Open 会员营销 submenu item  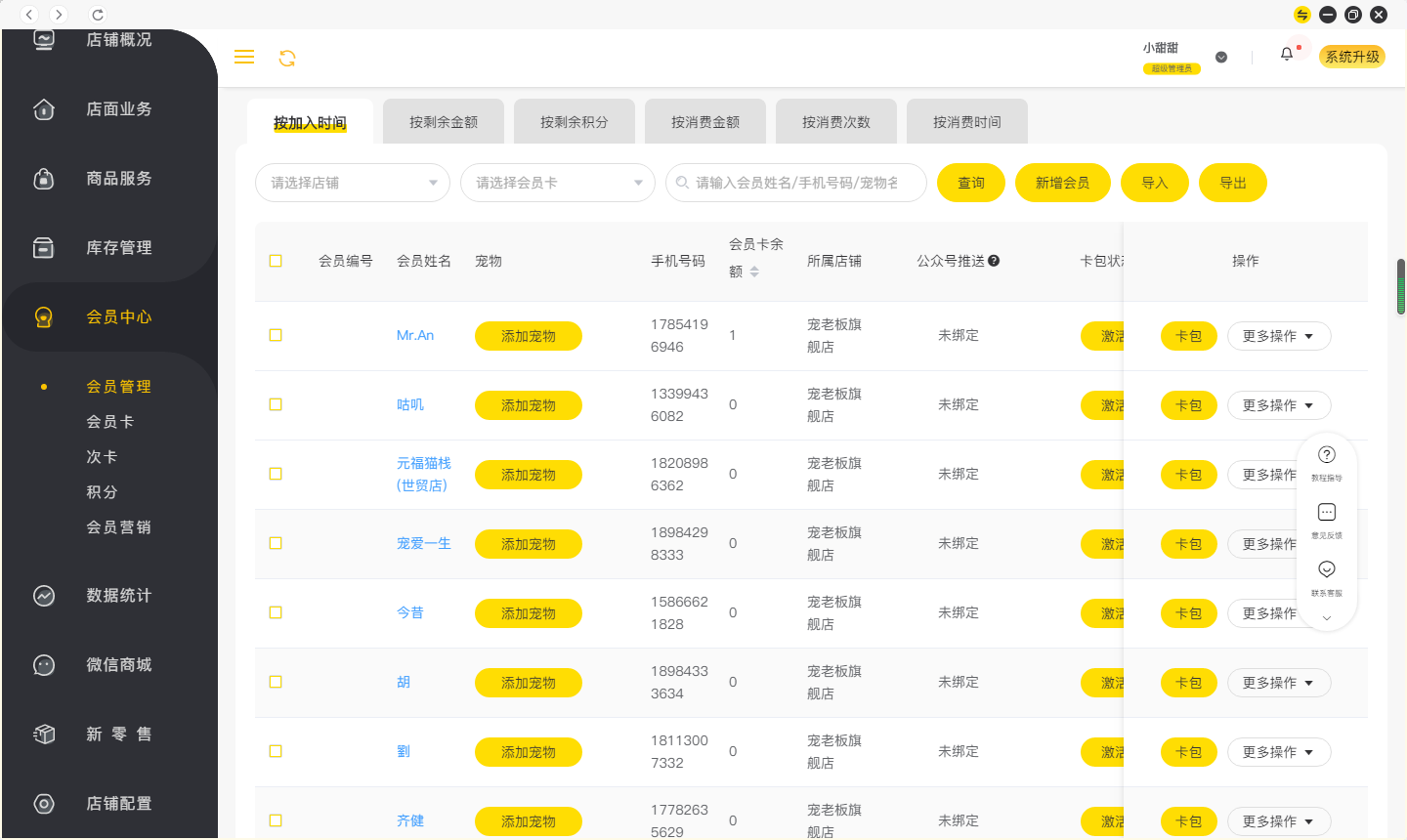point(118,527)
